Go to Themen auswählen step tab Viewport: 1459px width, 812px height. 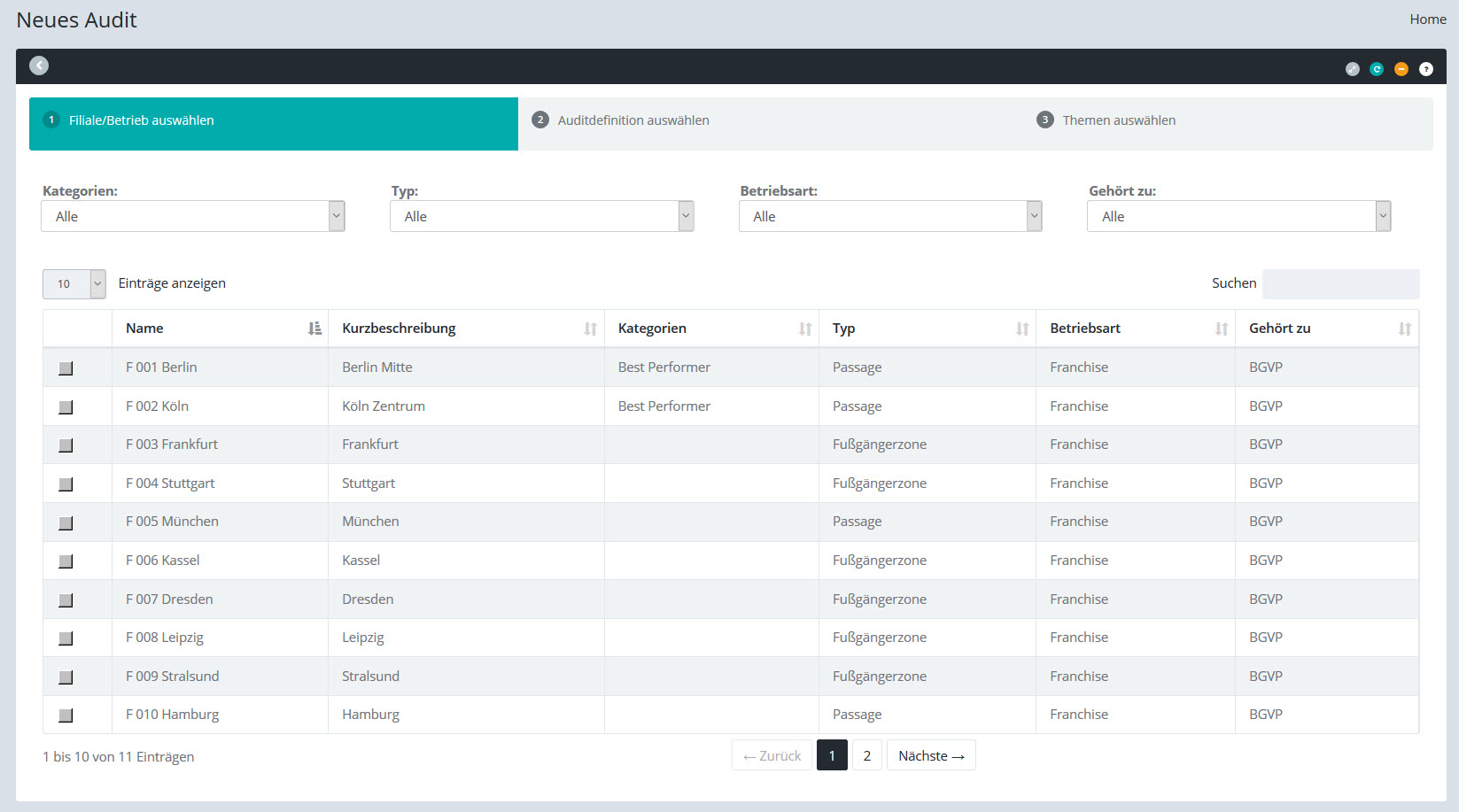pos(1118,120)
